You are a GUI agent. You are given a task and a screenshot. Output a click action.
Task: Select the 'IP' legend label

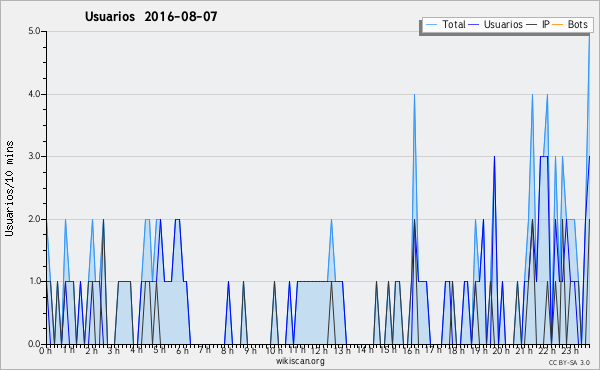(x=546, y=24)
